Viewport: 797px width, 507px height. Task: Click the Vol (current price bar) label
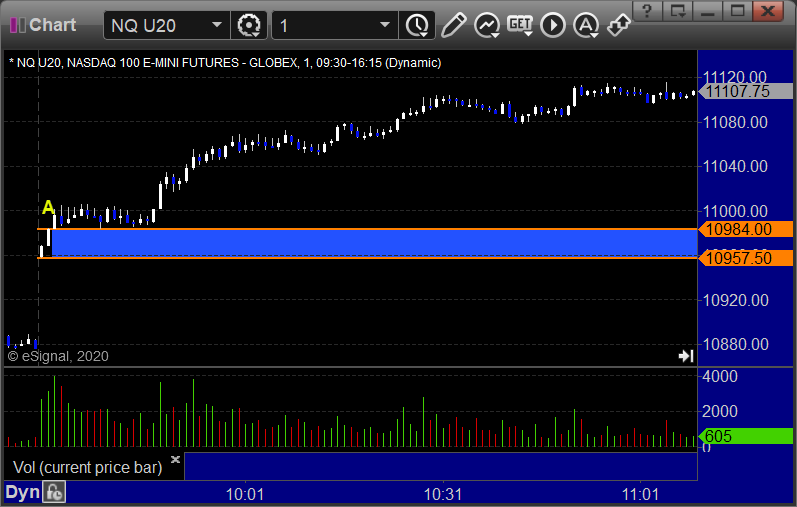coord(87,467)
